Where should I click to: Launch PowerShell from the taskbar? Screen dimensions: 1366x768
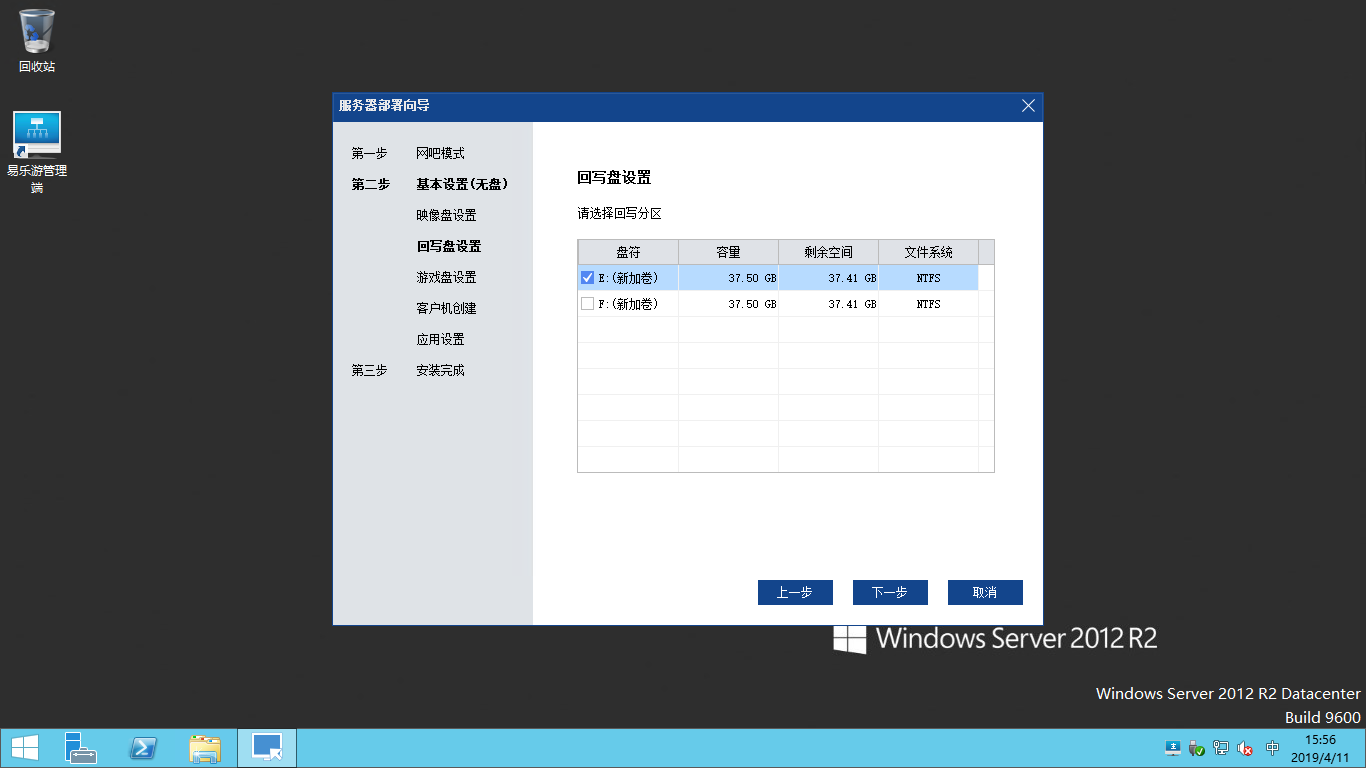[143, 748]
